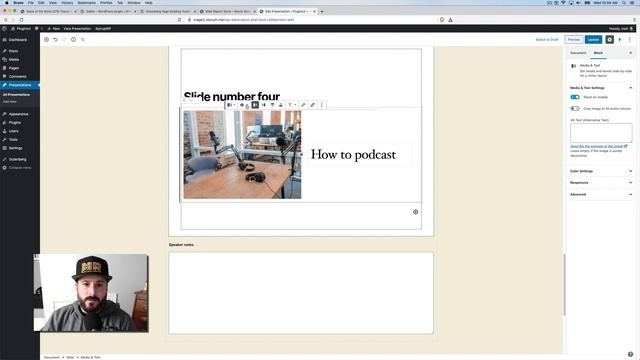Click All Presentations submenu link
Screen dimensions: 640x360
click(16, 95)
